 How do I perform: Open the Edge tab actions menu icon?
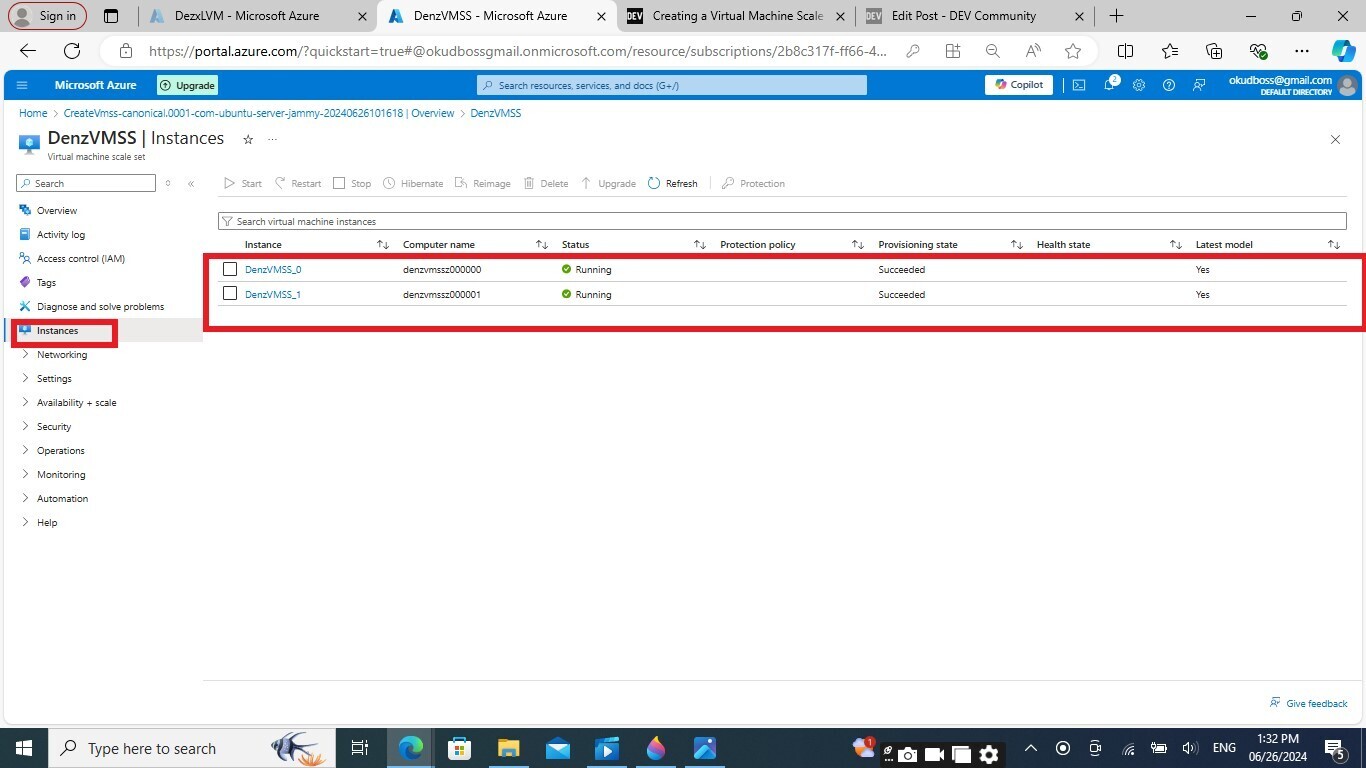[x=111, y=16]
